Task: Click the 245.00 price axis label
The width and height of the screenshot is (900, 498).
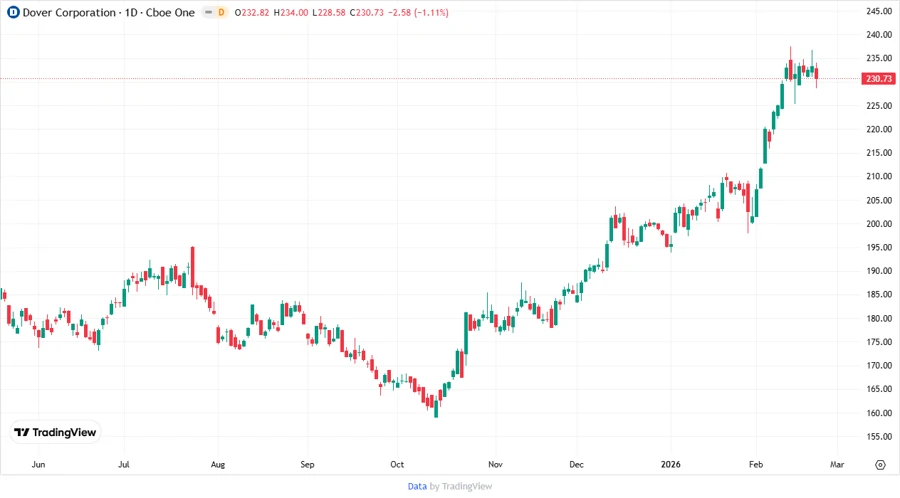Action: point(879,11)
